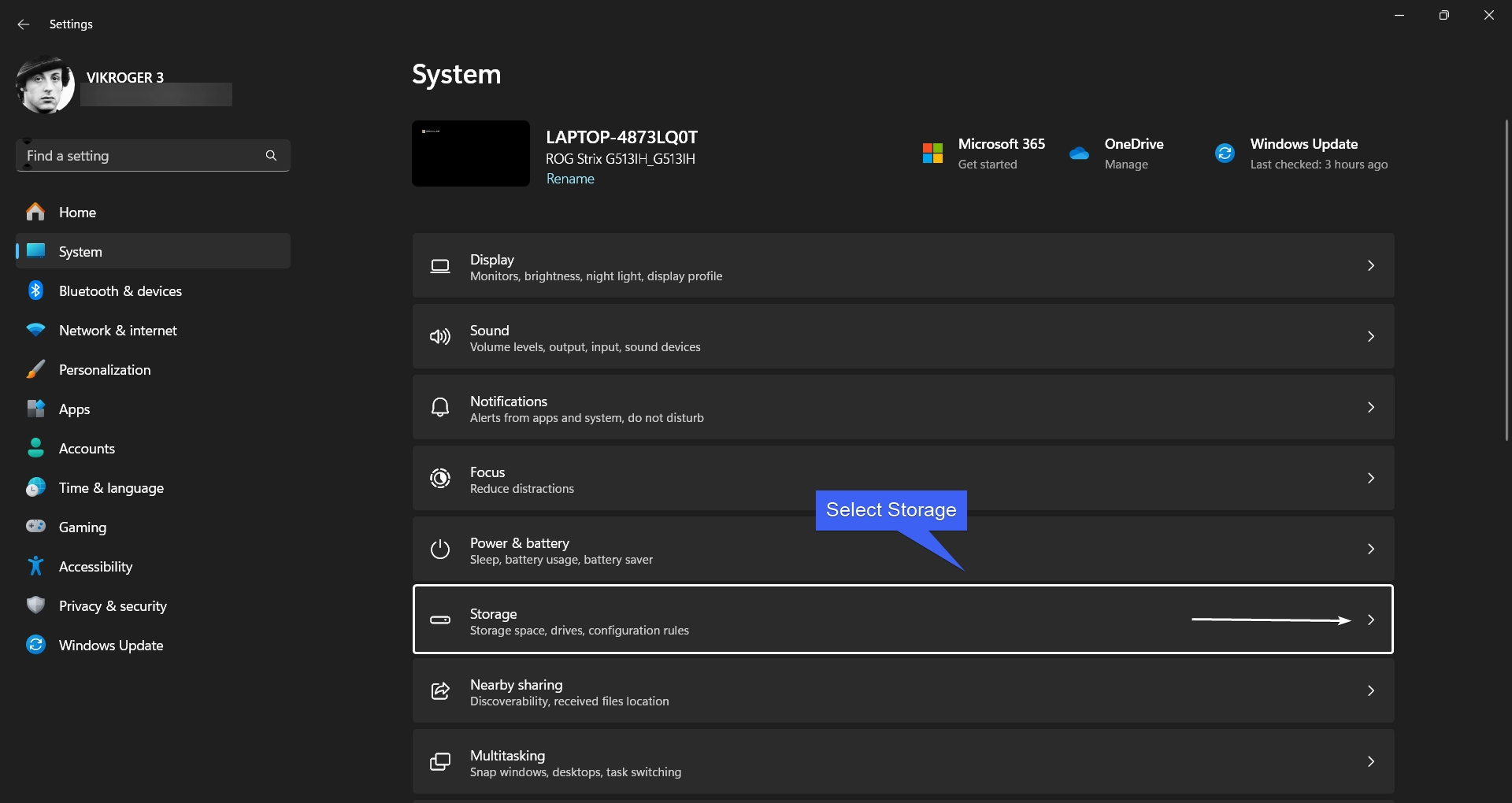Click the Power & battery icon

[x=440, y=549]
